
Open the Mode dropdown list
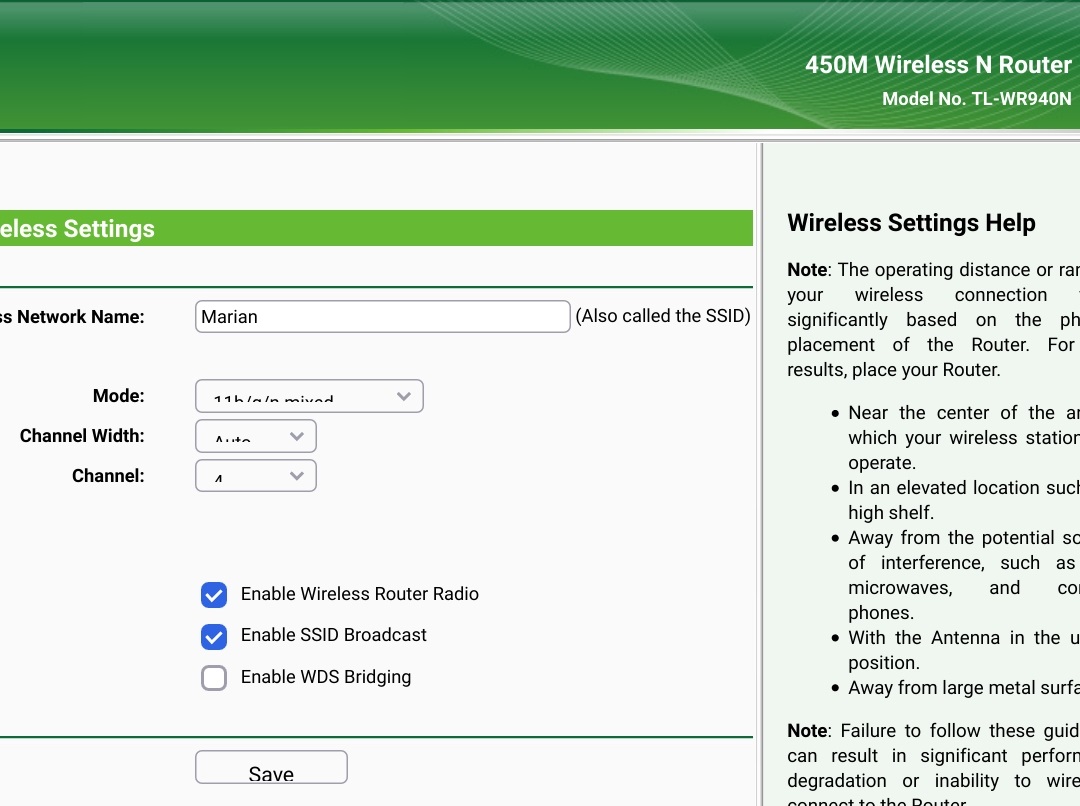[309, 396]
